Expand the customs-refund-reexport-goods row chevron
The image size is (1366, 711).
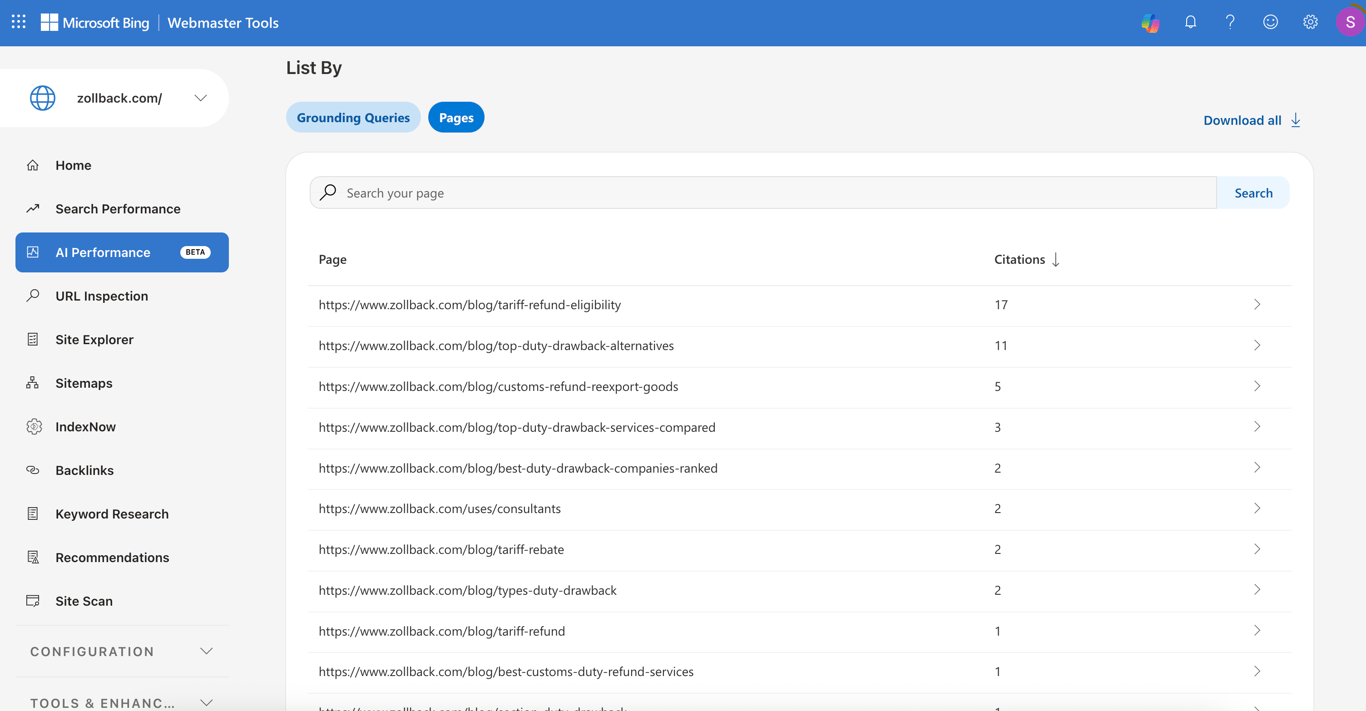click(x=1257, y=386)
